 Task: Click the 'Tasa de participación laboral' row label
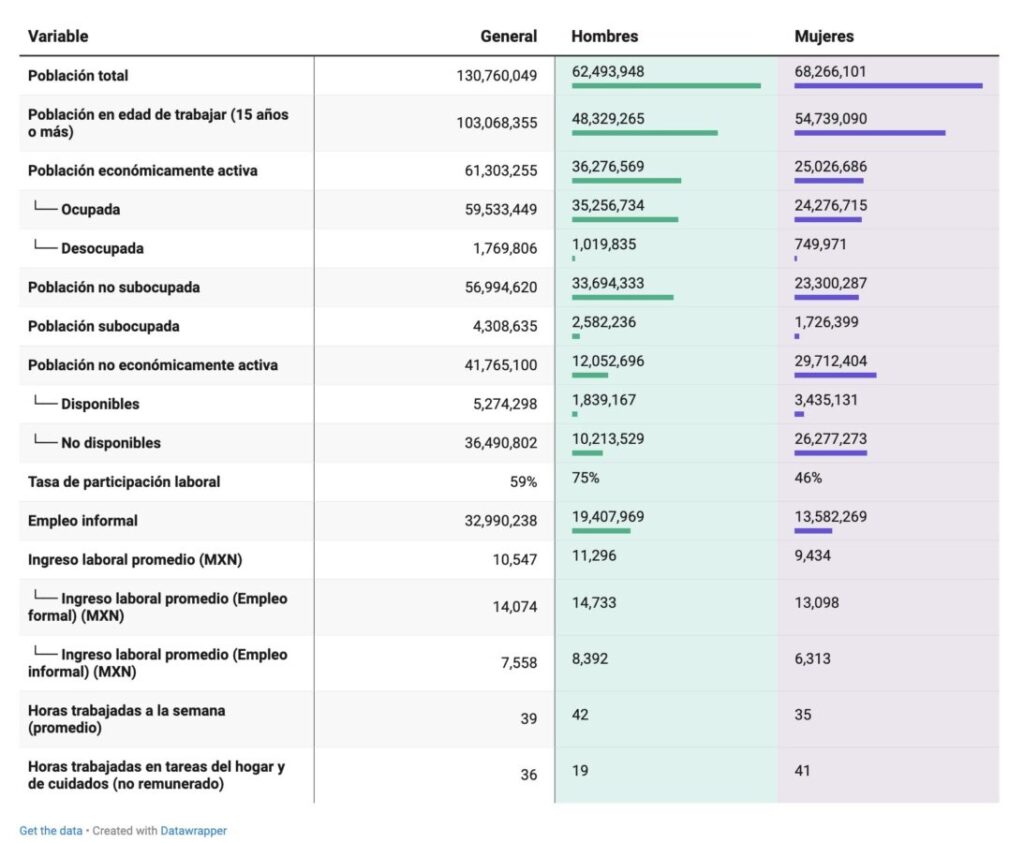124,482
